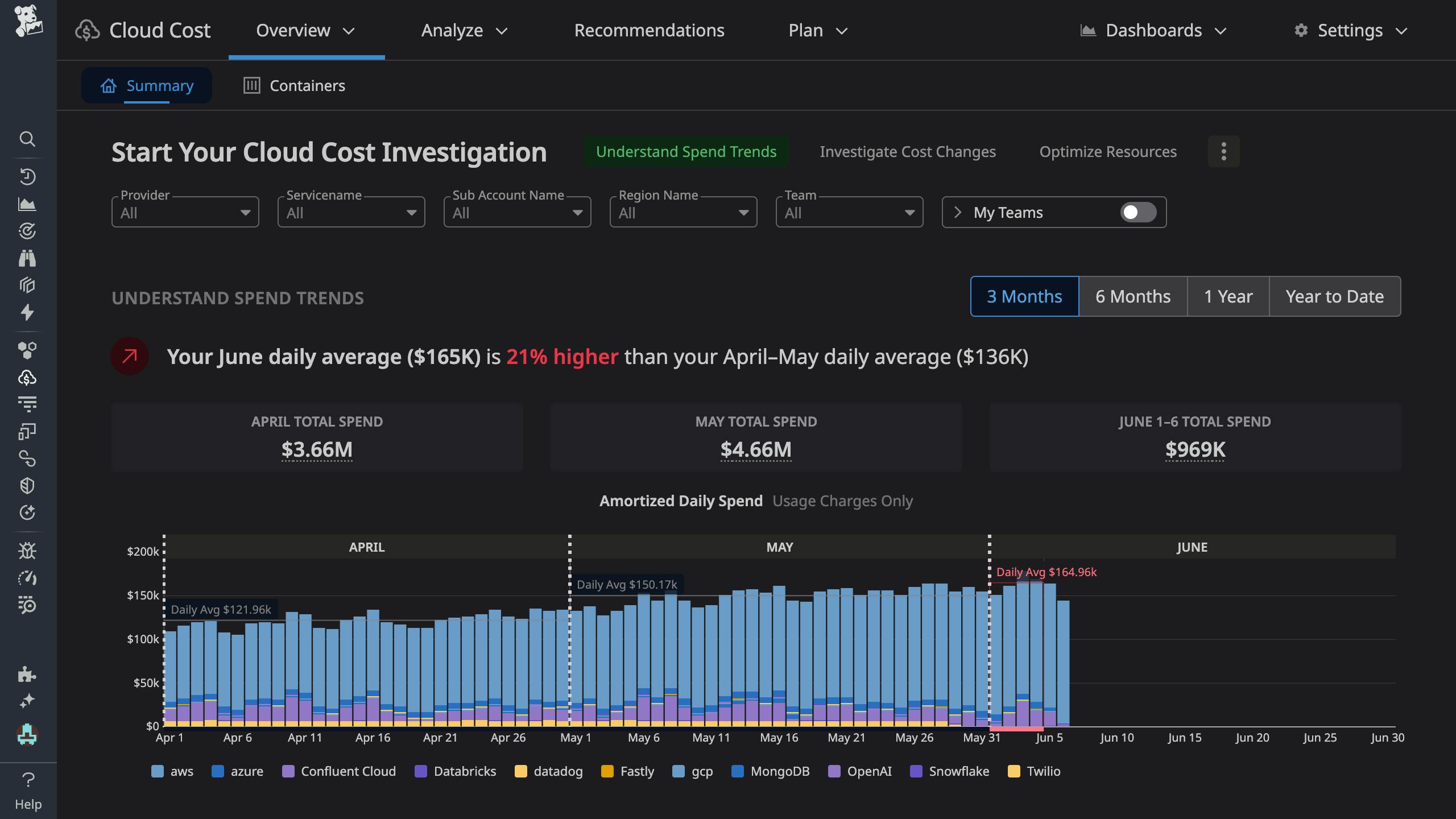The width and height of the screenshot is (1456, 819).
Task: Open the Recommendations menu item
Action: click(x=650, y=30)
